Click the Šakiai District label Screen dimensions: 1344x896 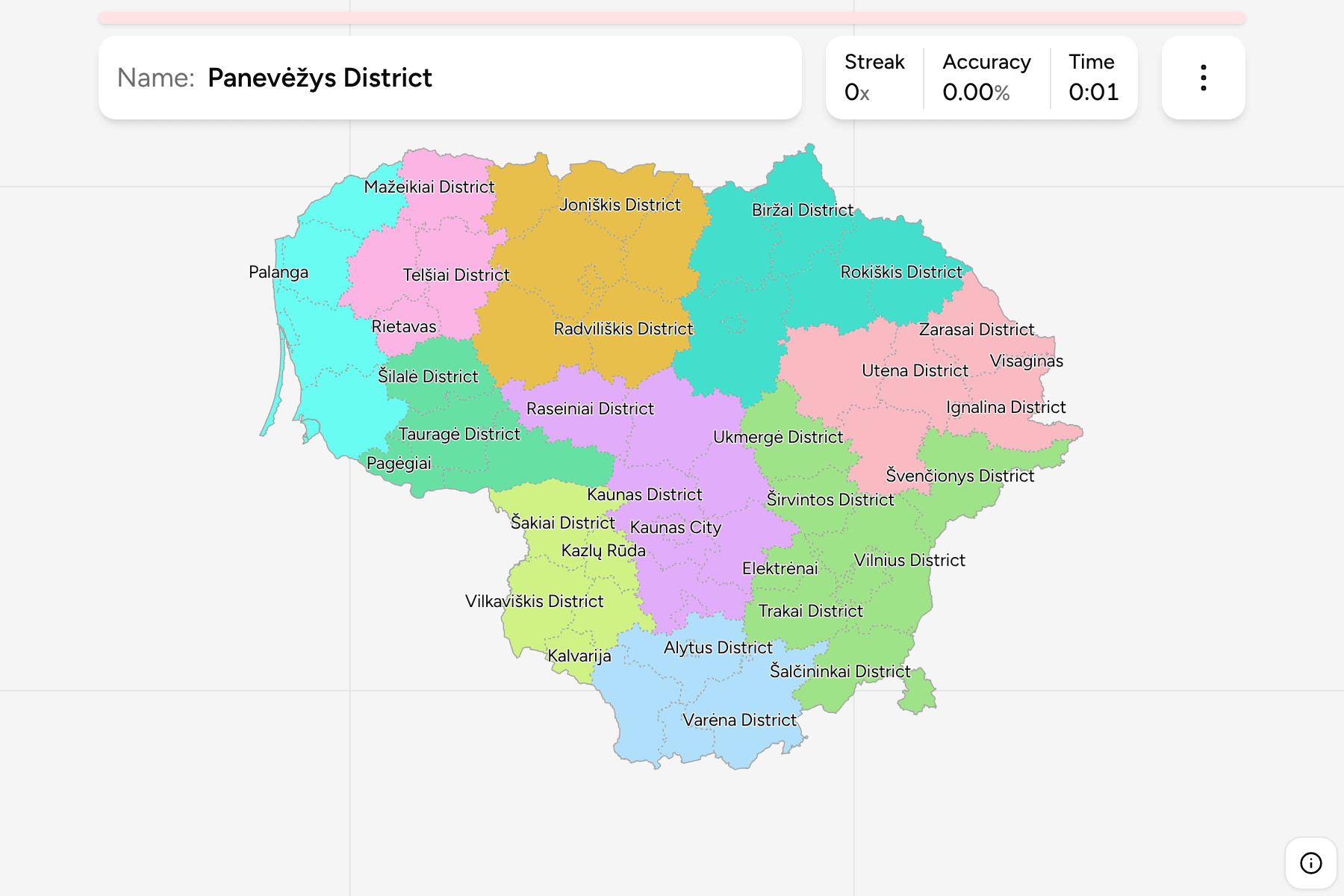[563, 523]
